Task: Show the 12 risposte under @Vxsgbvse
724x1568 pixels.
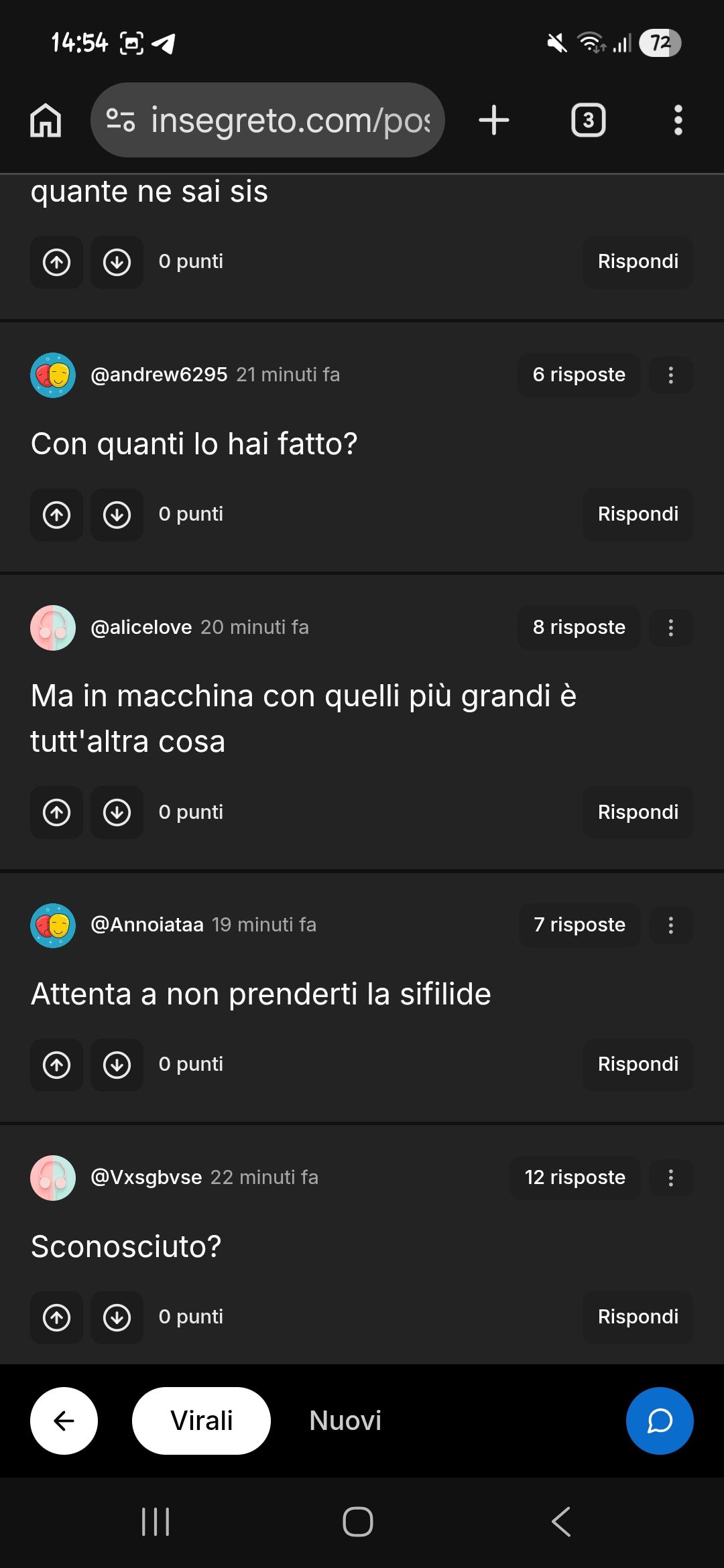Action: pyautogui.click(x=575, y=1177)
